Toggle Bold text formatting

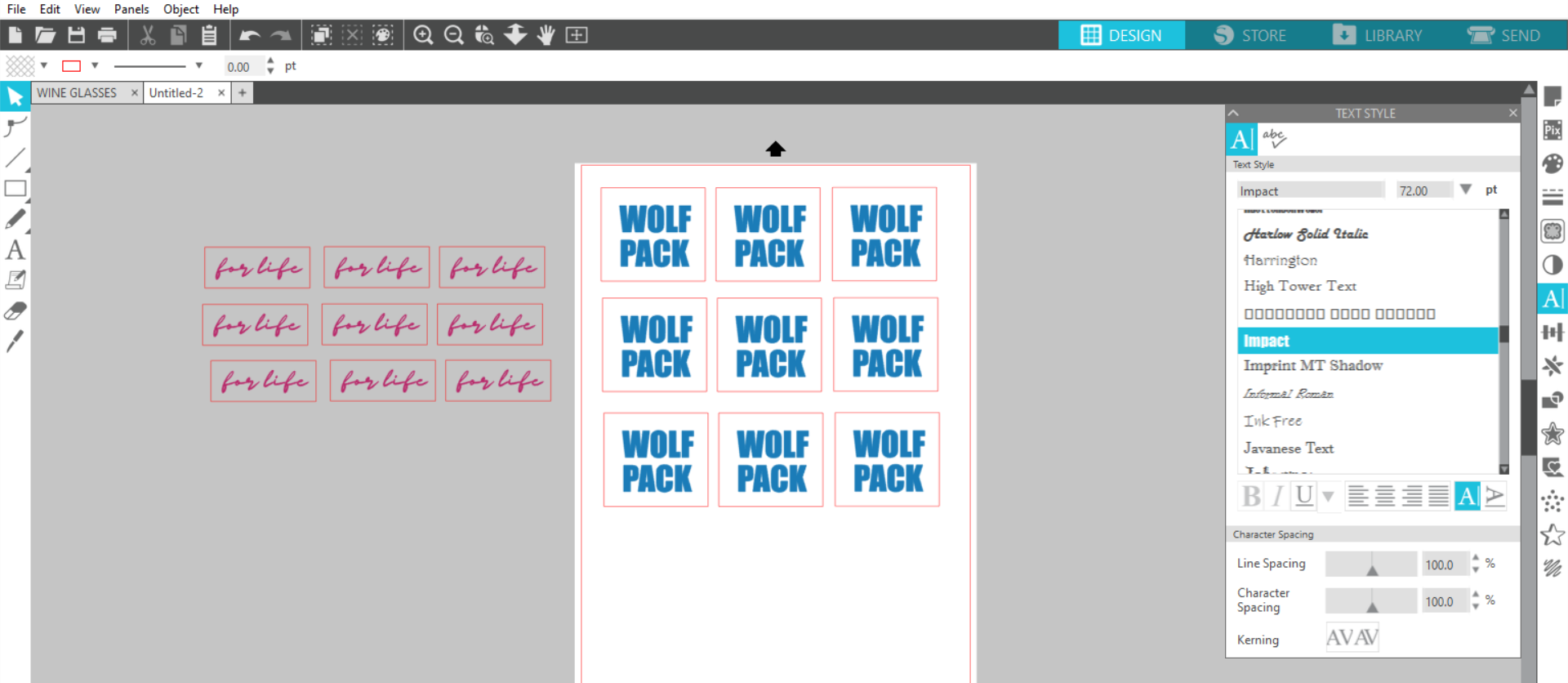[x=1251, y=496]
